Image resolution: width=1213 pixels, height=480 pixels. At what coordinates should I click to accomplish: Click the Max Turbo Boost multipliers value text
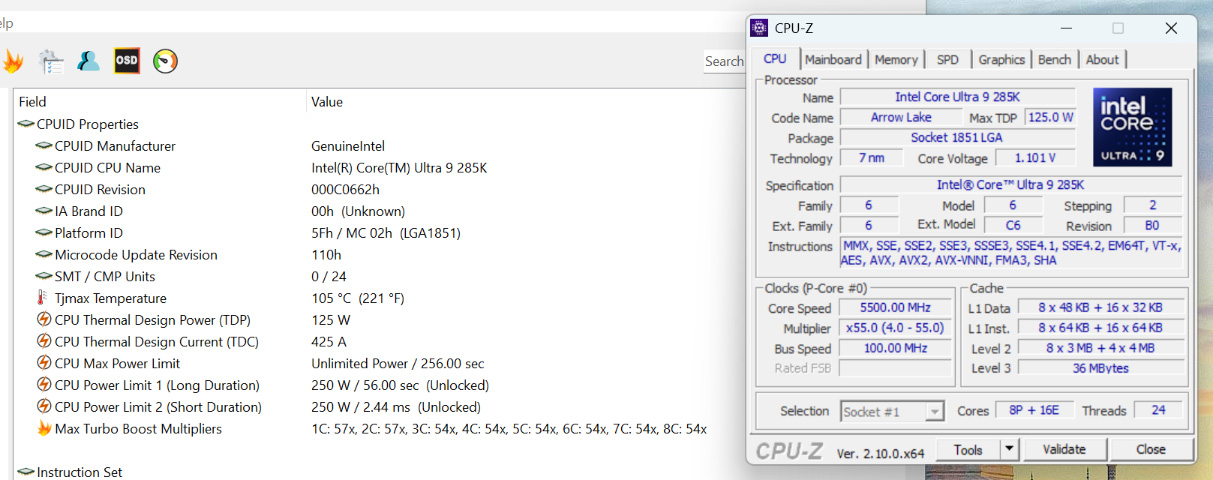click(x=509, y=429)
